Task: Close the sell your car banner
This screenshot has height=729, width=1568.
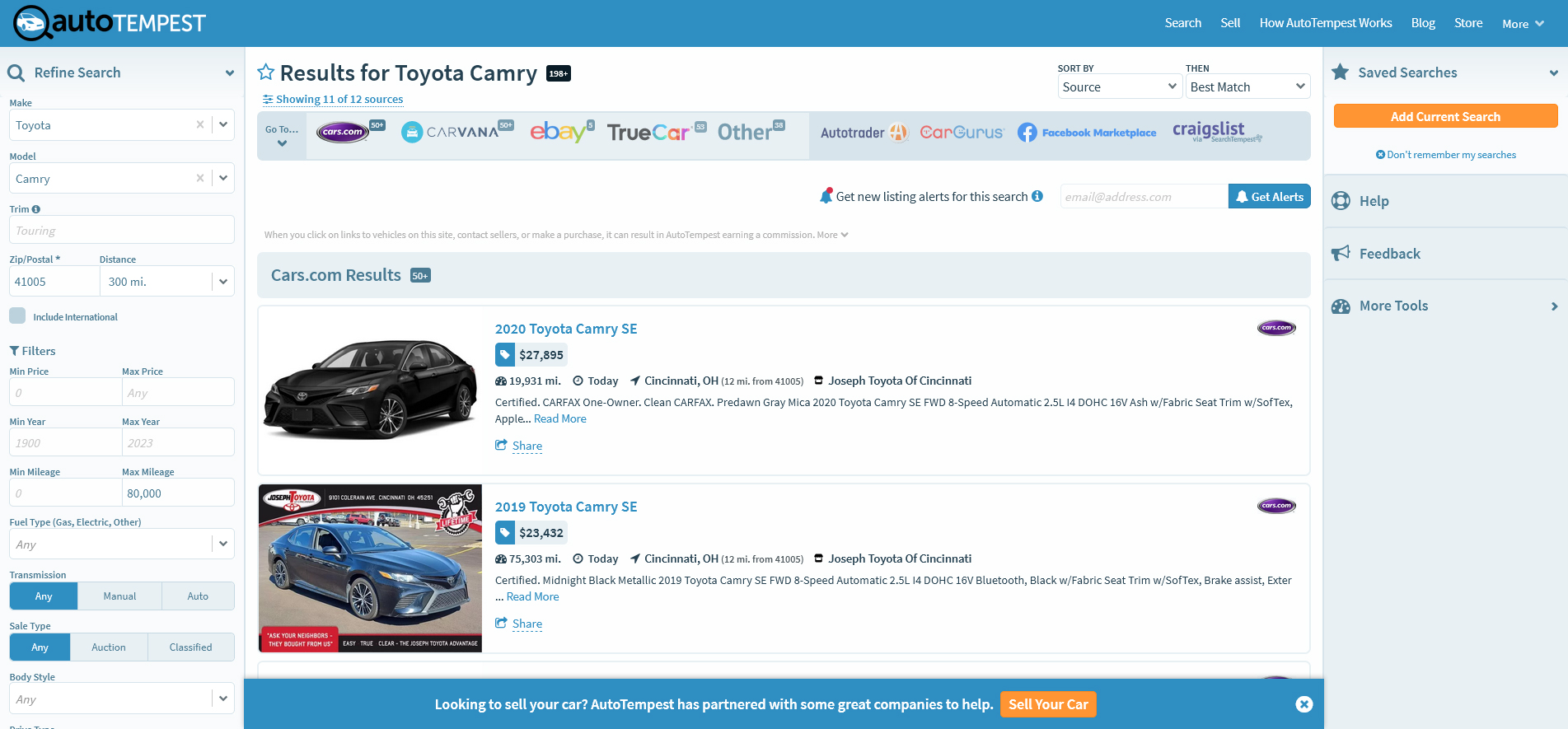Action: pos(1304,704)
